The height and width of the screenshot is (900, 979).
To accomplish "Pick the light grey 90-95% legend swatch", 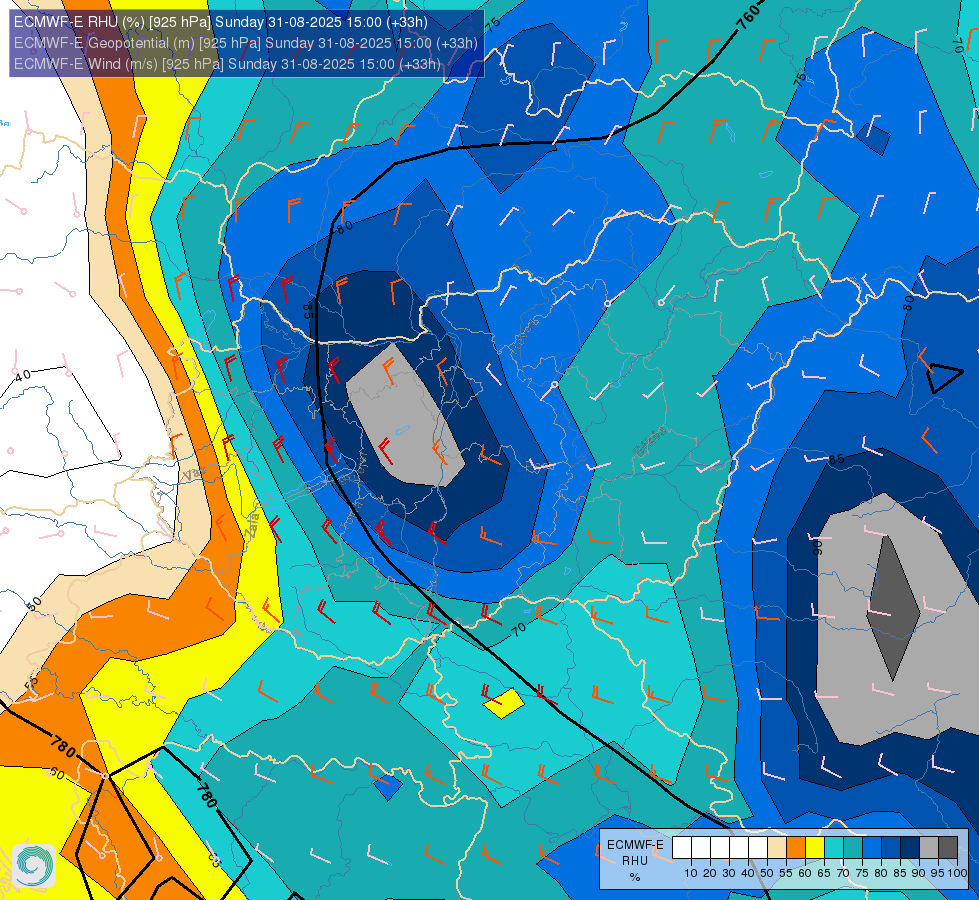I will coord(929,848).
